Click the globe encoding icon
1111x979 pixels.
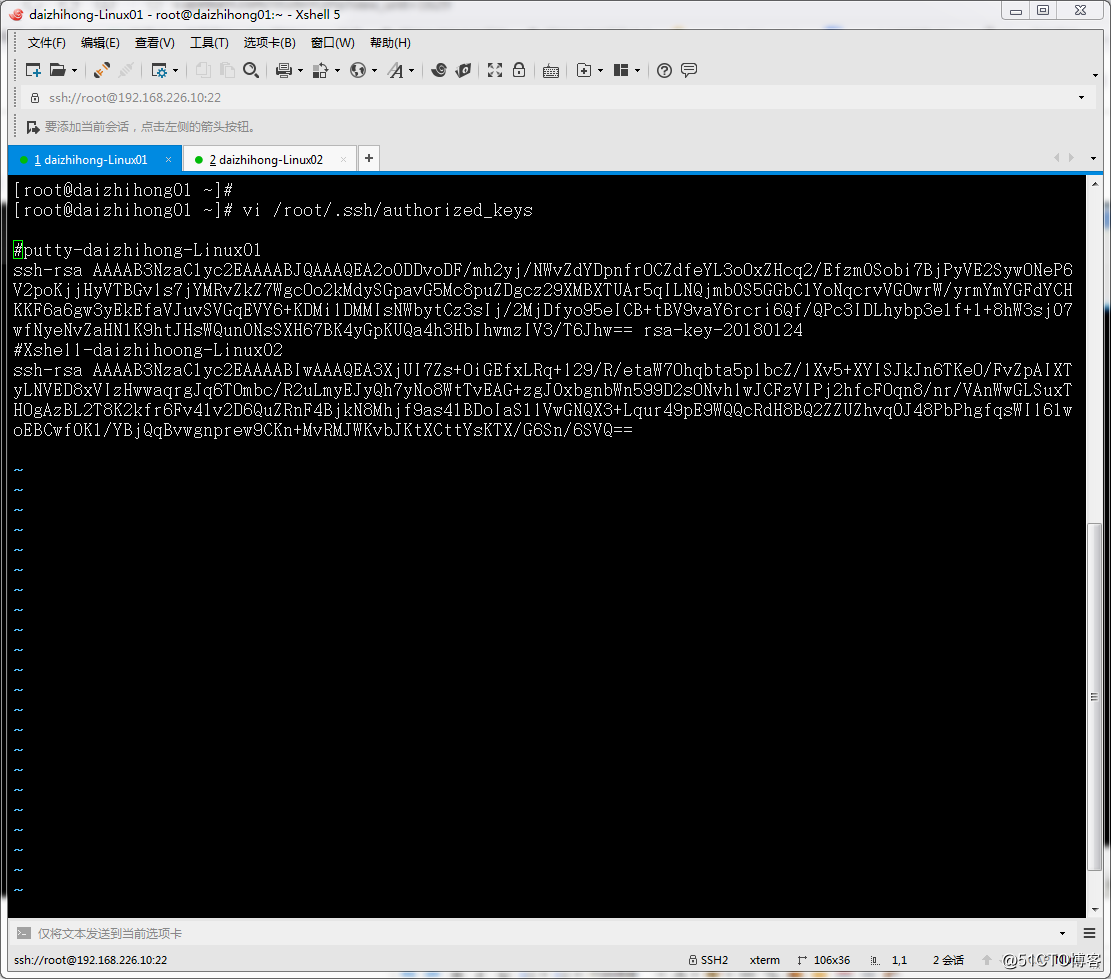(358, 70)
